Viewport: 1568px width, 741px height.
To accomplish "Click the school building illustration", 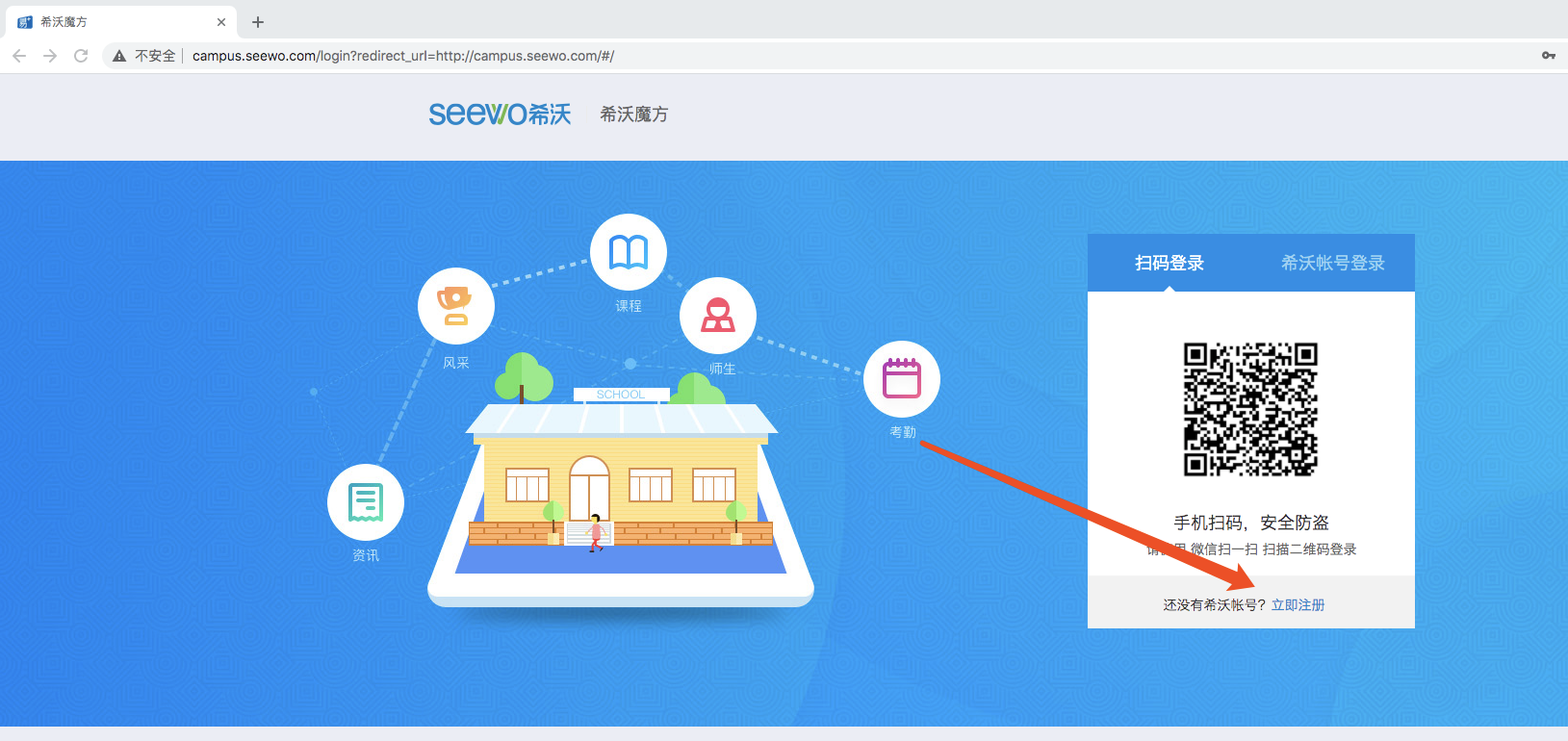I will (621, 476).
